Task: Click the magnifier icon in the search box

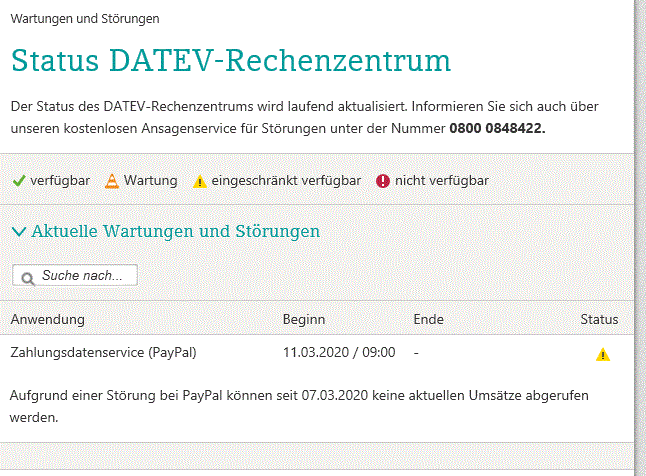Action: point(28,279)
